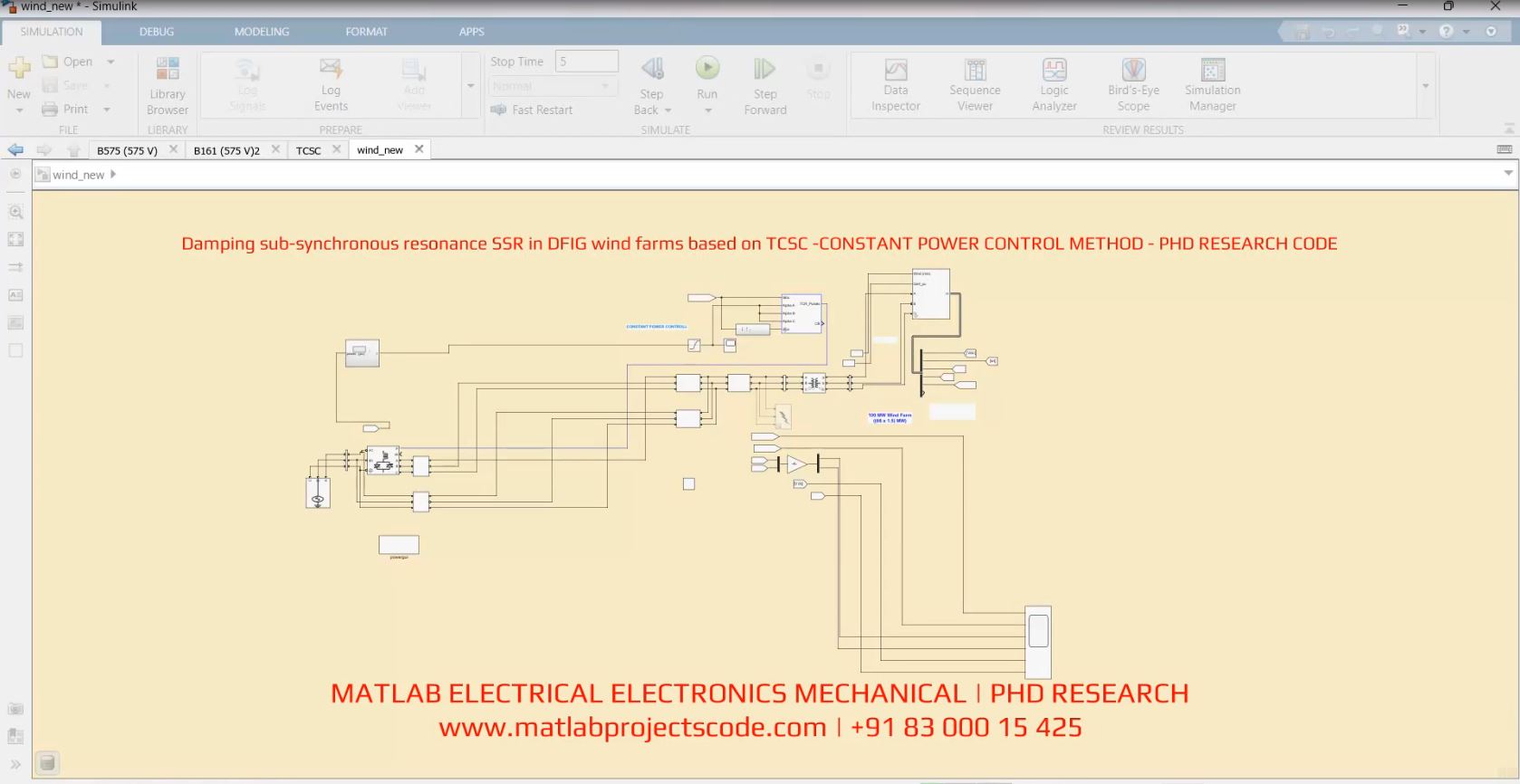Click the Help question mark icon
The width and height of the screenshot is (1520, 784).
1446,32
